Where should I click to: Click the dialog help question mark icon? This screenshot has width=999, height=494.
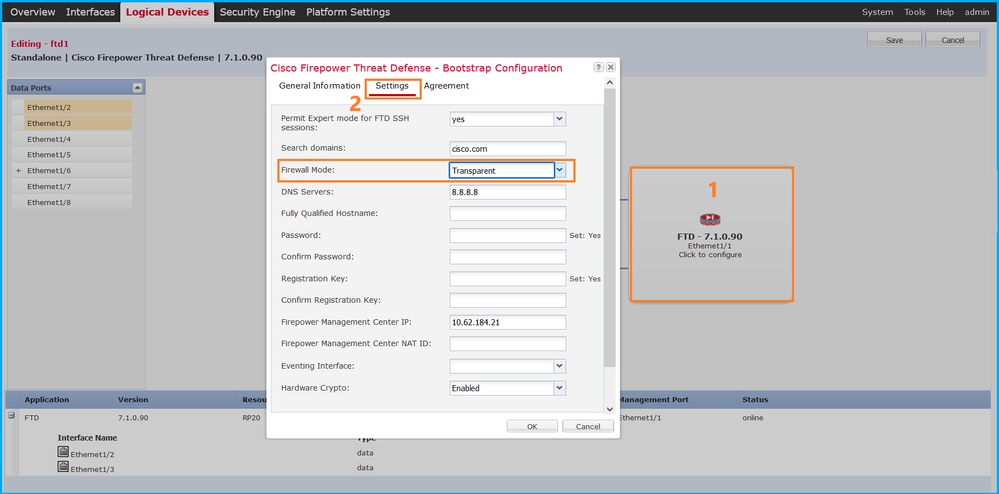(599, 67)
